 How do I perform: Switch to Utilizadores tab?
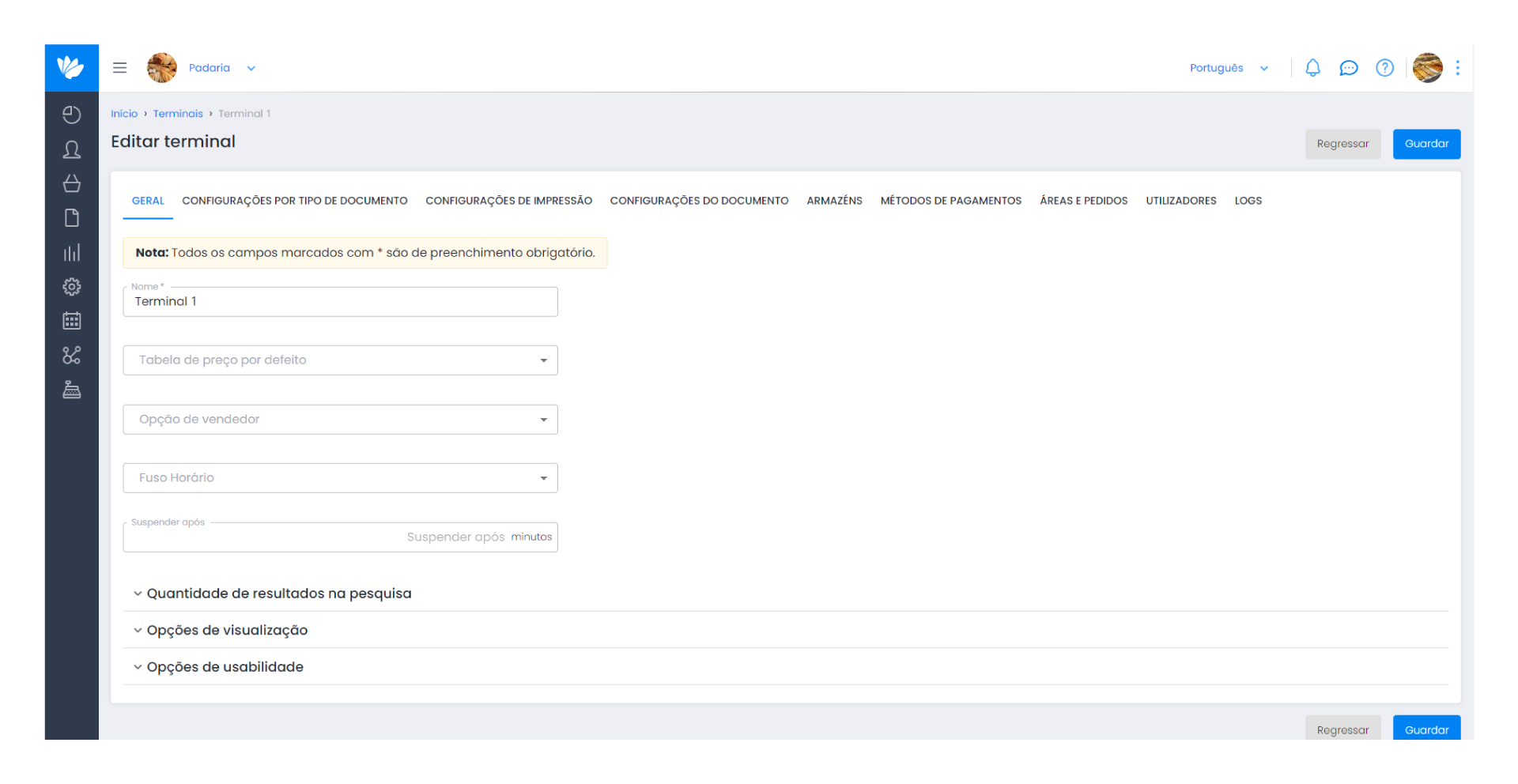pos(1181,201)
